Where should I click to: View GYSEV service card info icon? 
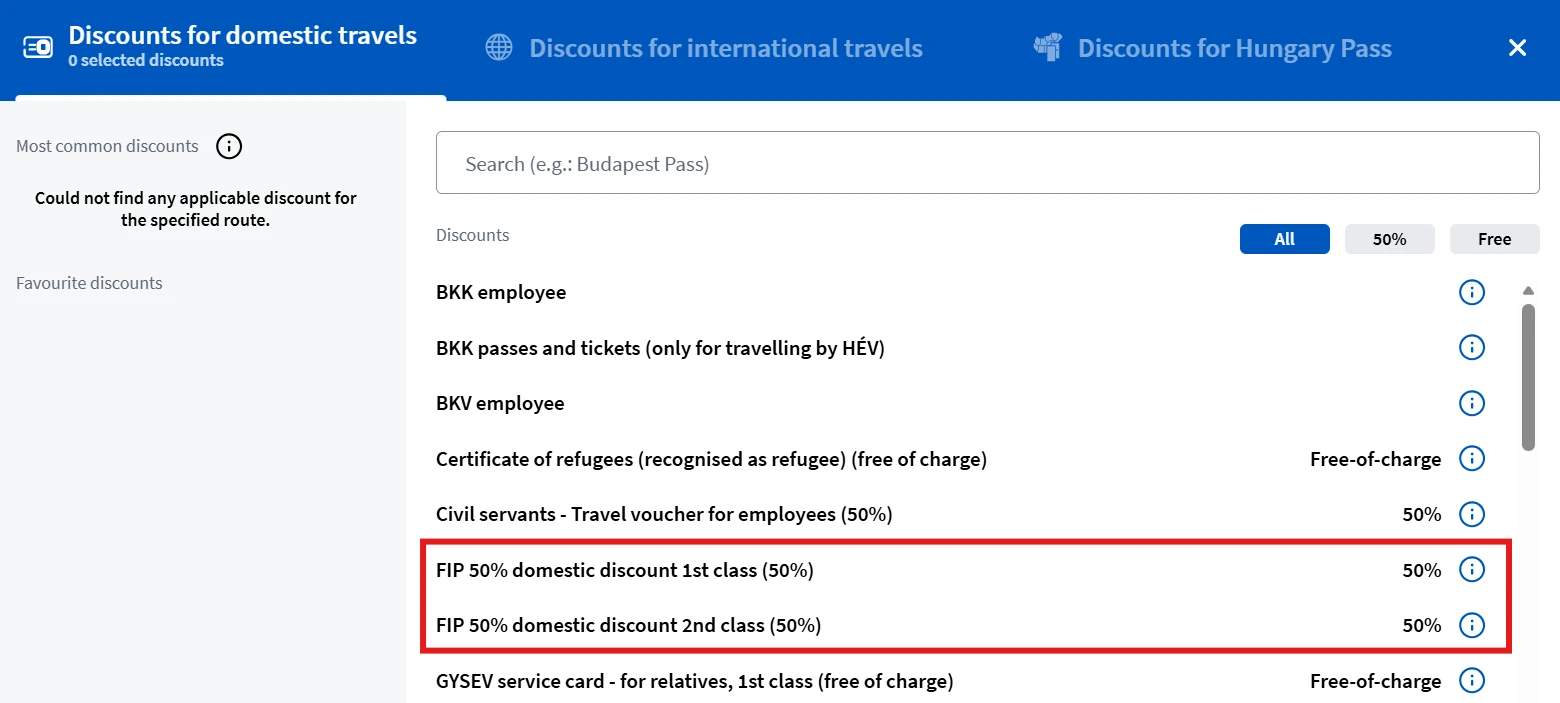click(1471, 681)
